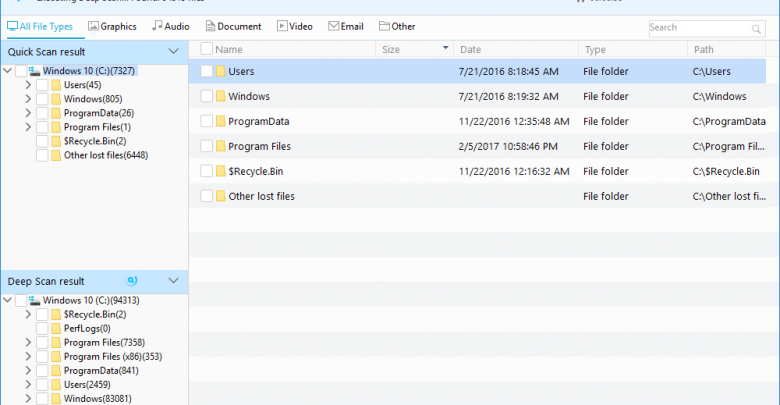Click the path C:\ProgramData

(729, 121)
